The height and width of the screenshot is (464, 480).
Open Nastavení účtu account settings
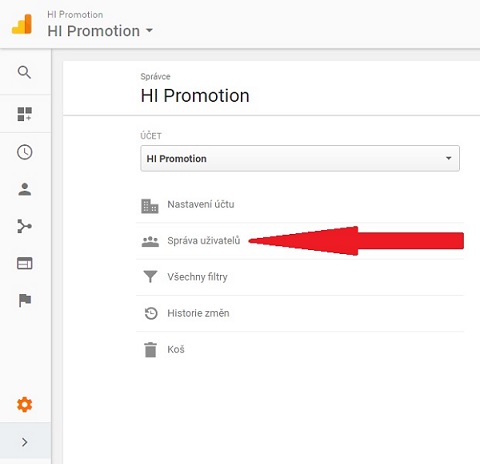click(x=300, y=204)
